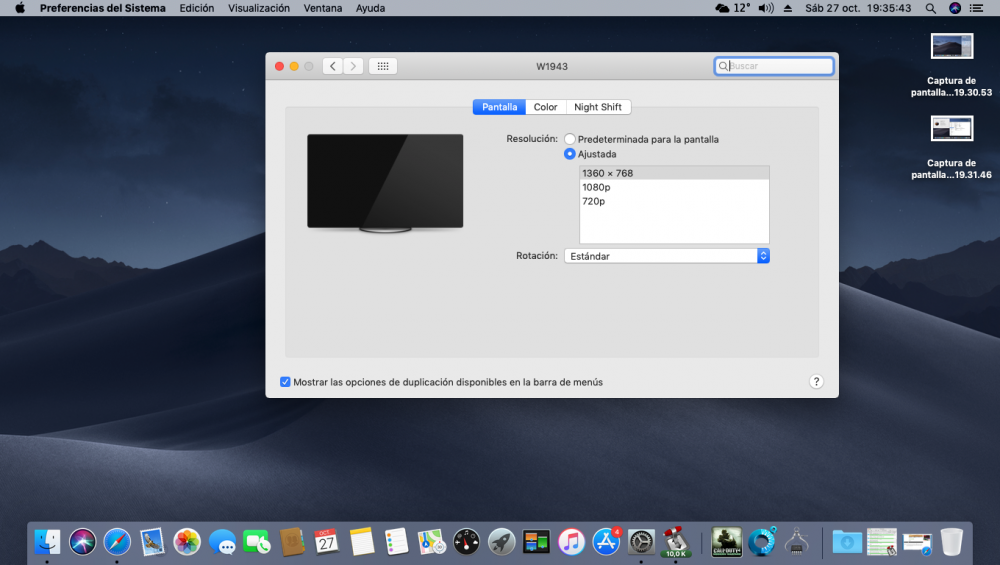Click the eject icon in the menu bar
This screenshot has width=1000, height=565.
[x=788, y=8]
